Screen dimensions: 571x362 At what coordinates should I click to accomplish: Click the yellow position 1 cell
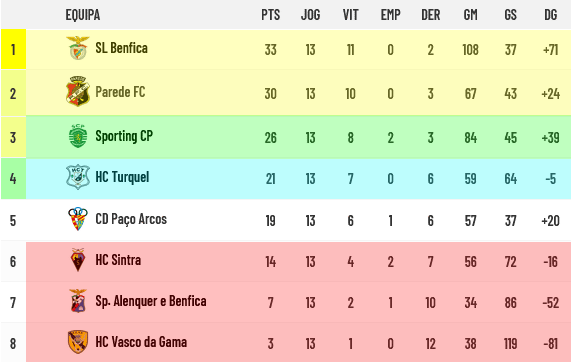coord(13,49)
